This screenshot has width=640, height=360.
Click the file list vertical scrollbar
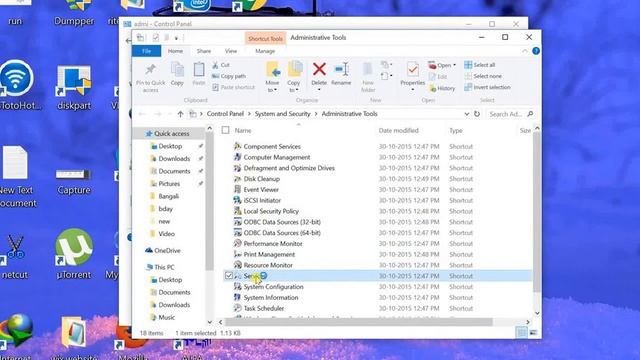click(537, 211)
